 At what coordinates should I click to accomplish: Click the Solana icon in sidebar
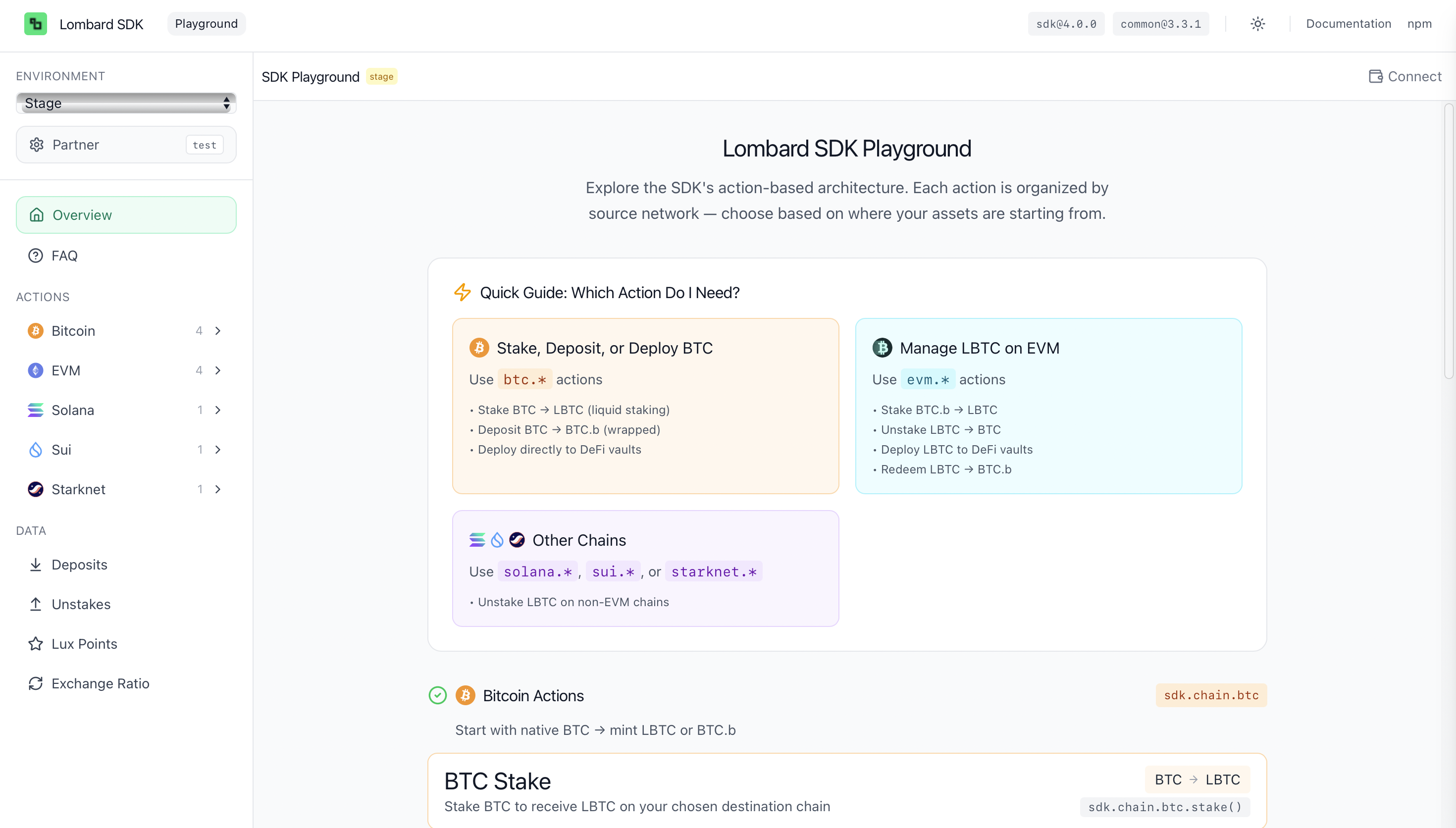[35, 410]
